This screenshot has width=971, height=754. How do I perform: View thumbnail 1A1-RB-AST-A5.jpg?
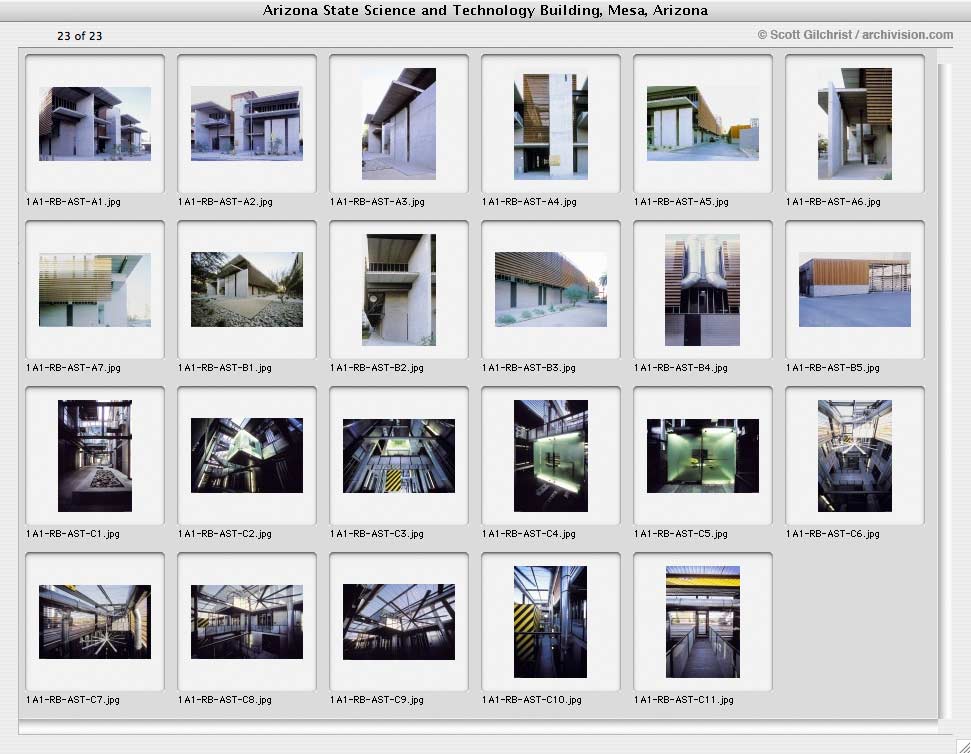[703, 124]
